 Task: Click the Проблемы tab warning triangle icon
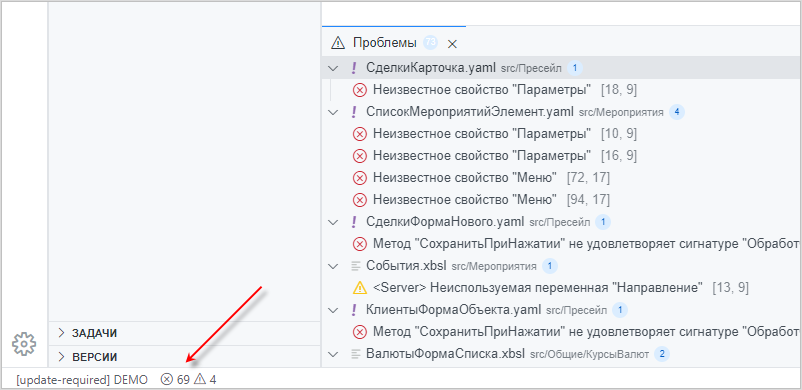pos(338,43)
